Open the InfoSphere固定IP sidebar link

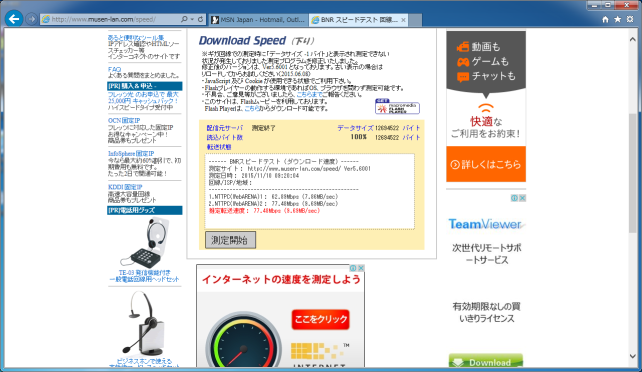pos(131,153)
